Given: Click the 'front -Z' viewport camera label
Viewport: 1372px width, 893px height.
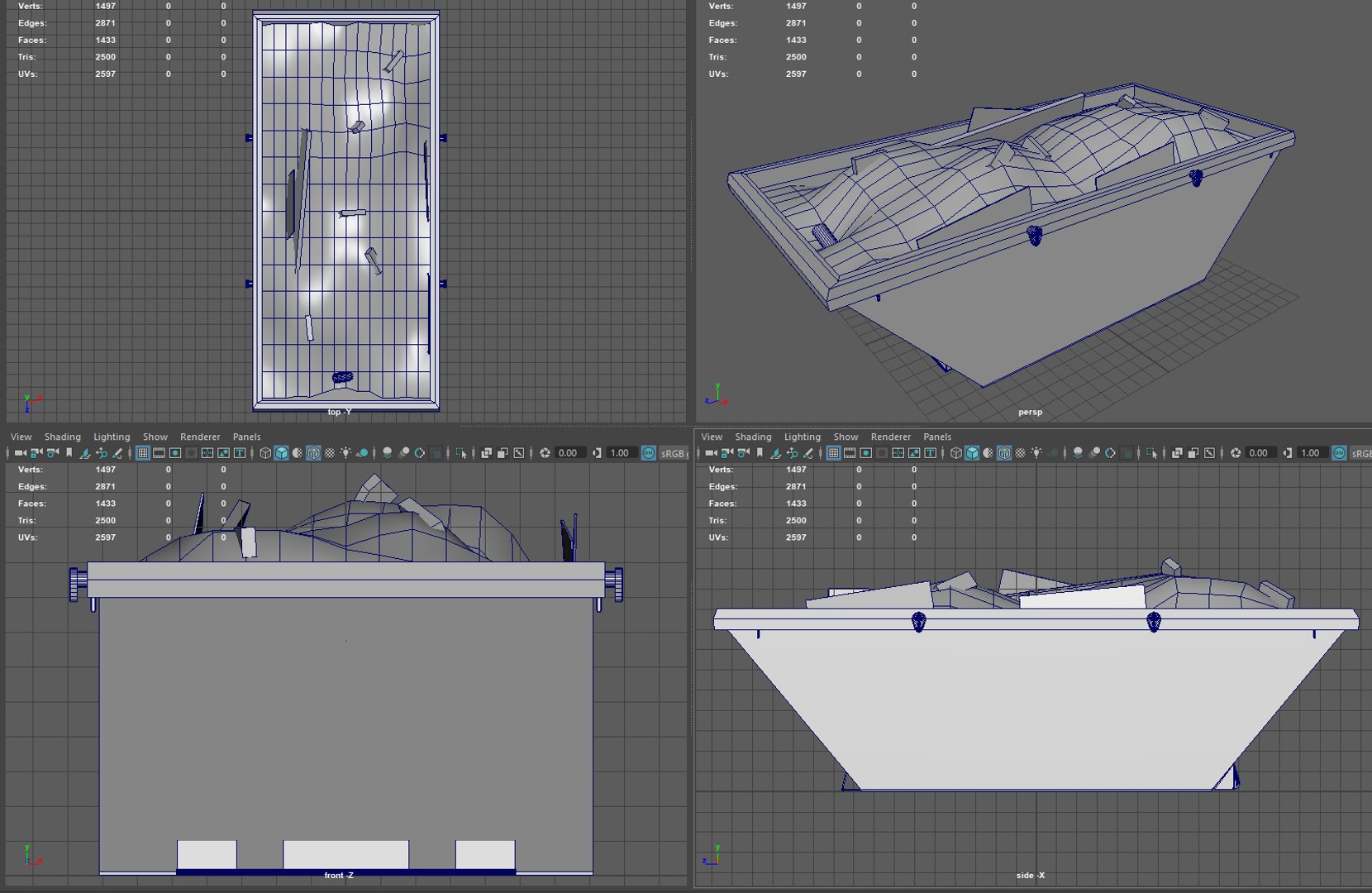Looking at the screenshot, I should [x=339, y=875].
